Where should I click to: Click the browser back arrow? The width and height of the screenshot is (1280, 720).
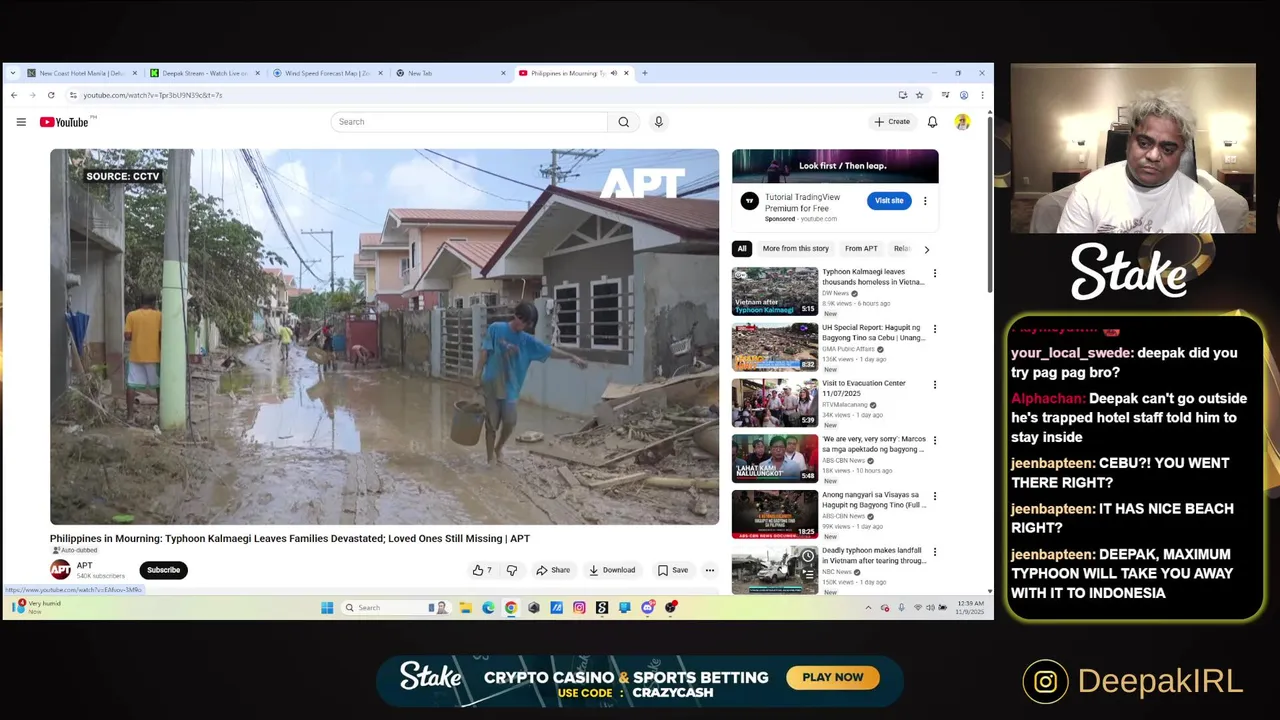[x=14, y=95]
